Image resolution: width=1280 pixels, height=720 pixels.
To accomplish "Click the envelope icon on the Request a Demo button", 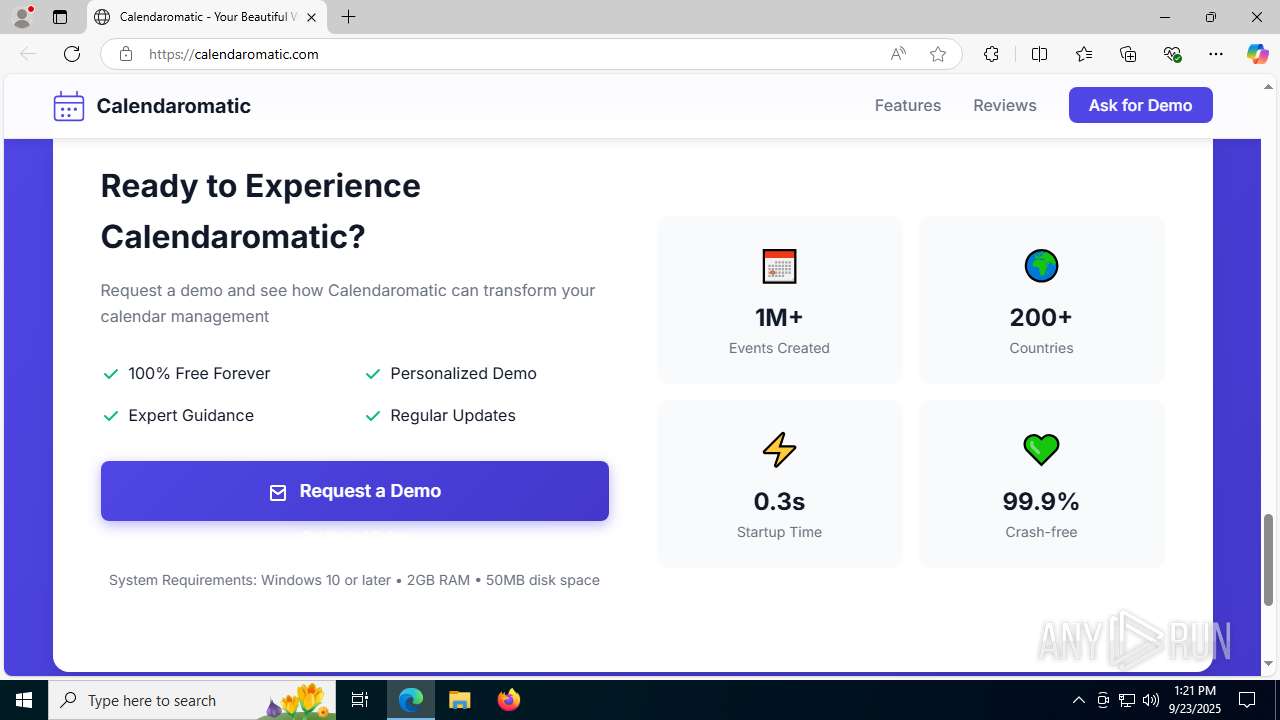I will (x=278, y=492).
